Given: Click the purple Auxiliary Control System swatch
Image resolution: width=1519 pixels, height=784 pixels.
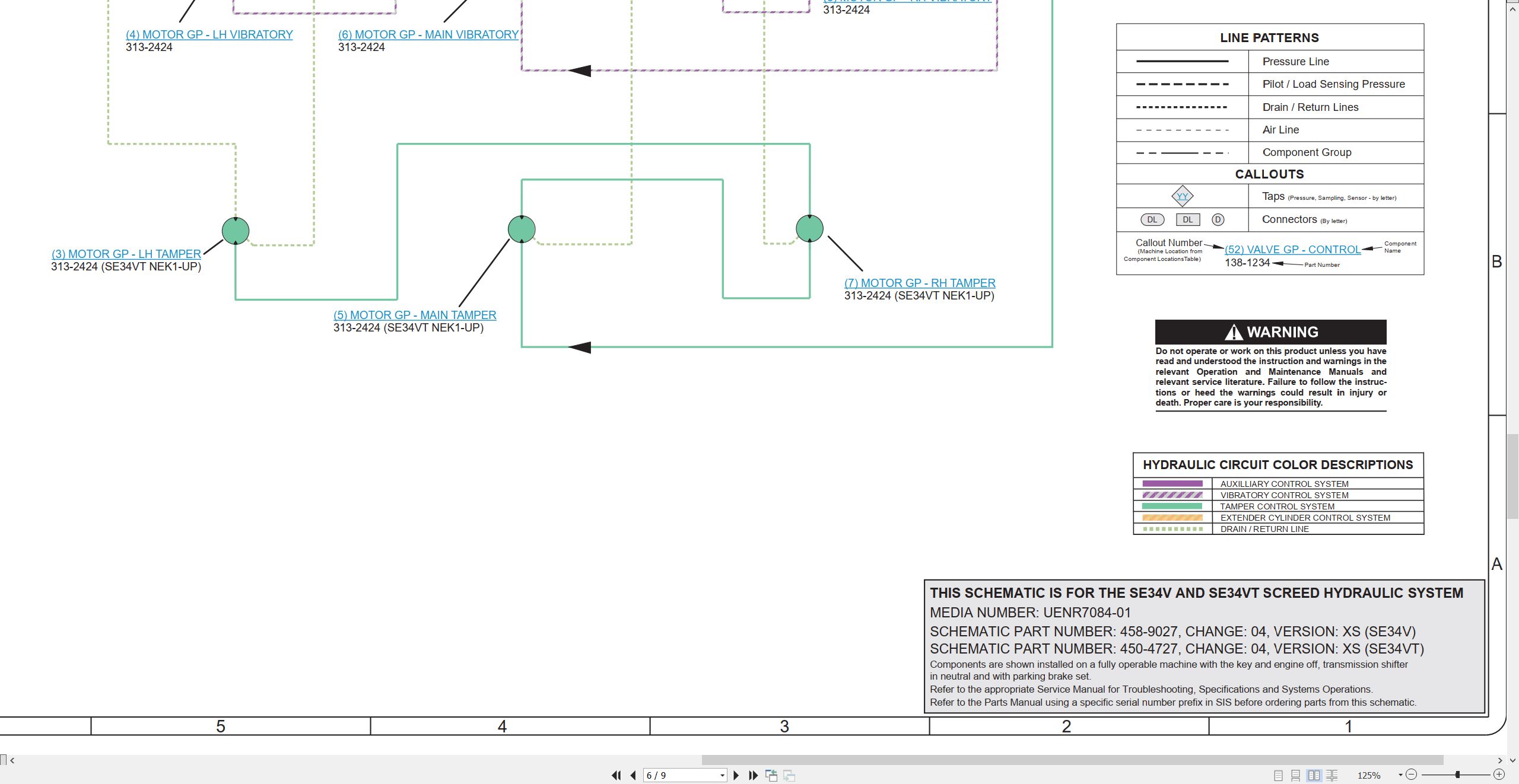Looking at the screenshot, I should (1172, 483).
